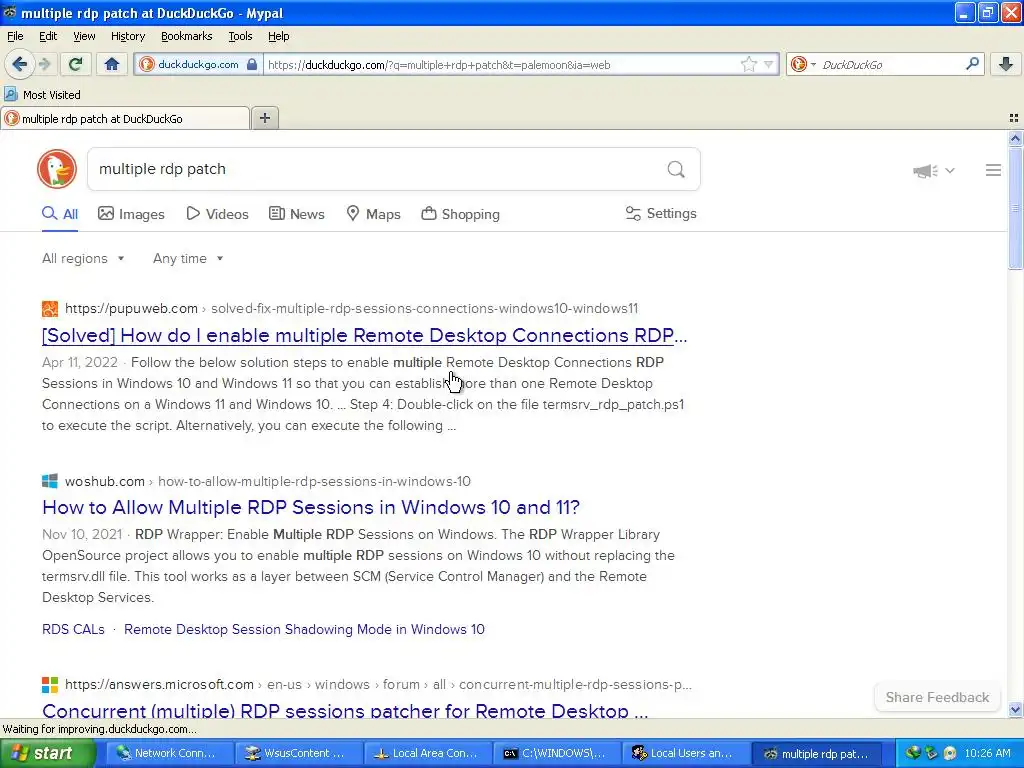Image resolution: width=1024 pixels, height=768 pixels.
Task: Open the Help menu
Action: point(278,36)
